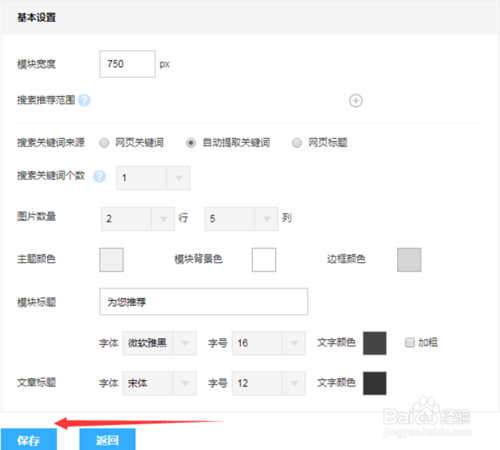The width and height of the screenshot is (500, 450).
Task: Enable the 加粗 bold checkbox
Action: coord(410,342)
